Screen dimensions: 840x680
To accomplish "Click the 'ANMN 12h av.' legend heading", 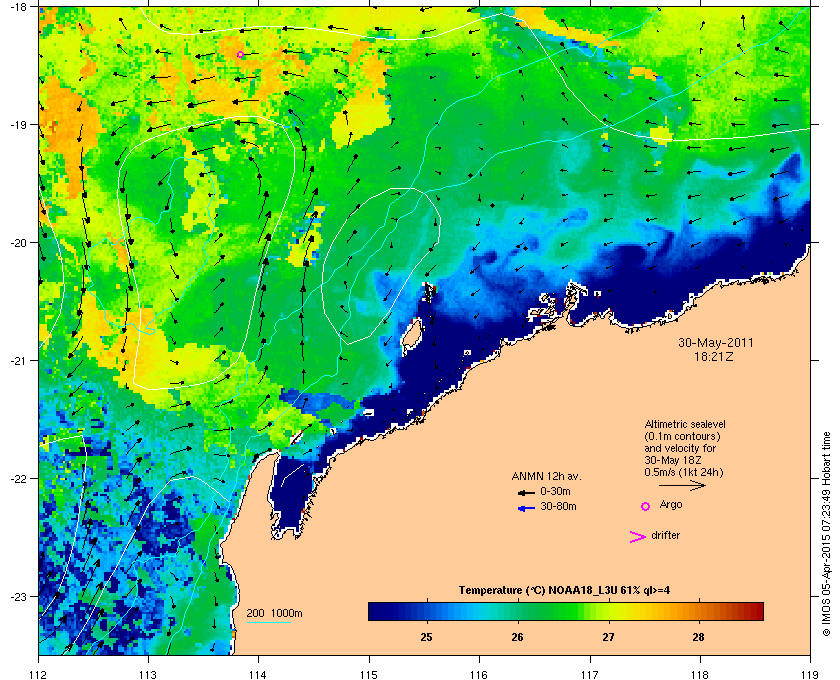I will tap(546, 476).
